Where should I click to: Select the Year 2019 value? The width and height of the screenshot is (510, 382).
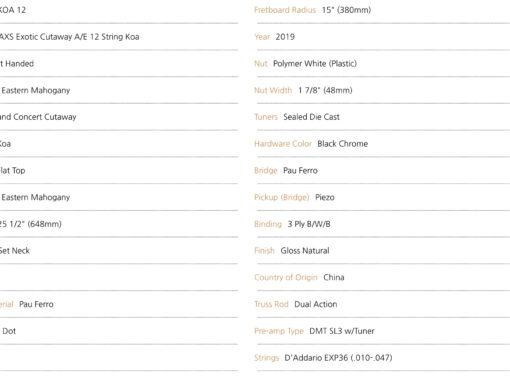(285, 37)
